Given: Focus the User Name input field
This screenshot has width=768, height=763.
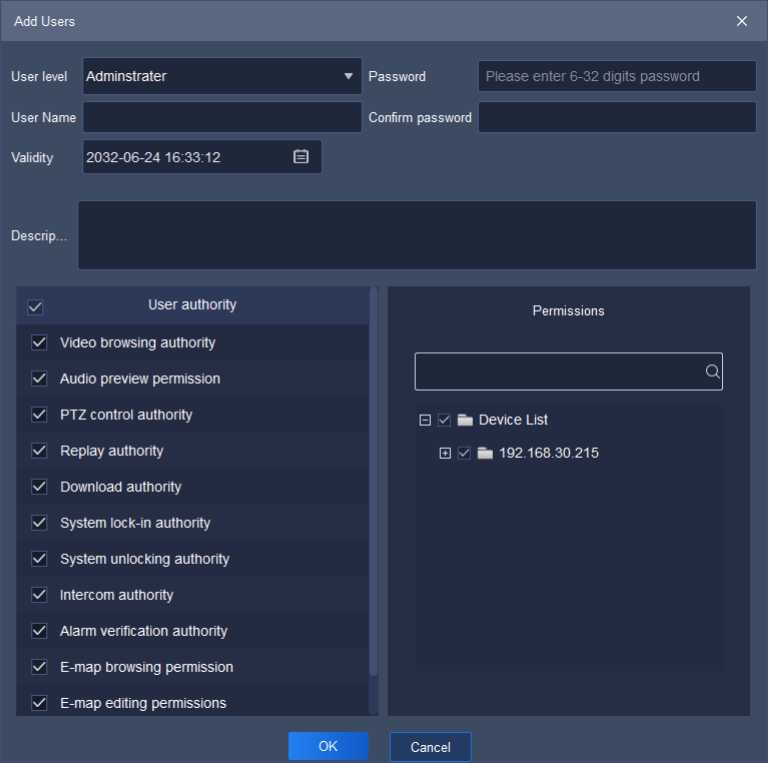Looking at the screenshot, I should (222, 117).
